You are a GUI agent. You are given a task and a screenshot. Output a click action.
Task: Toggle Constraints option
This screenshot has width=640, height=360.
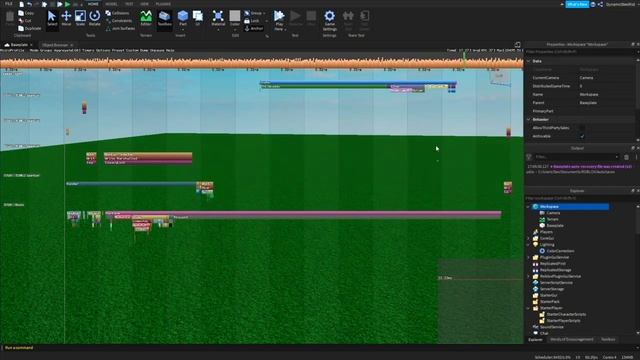pos(119,20)
